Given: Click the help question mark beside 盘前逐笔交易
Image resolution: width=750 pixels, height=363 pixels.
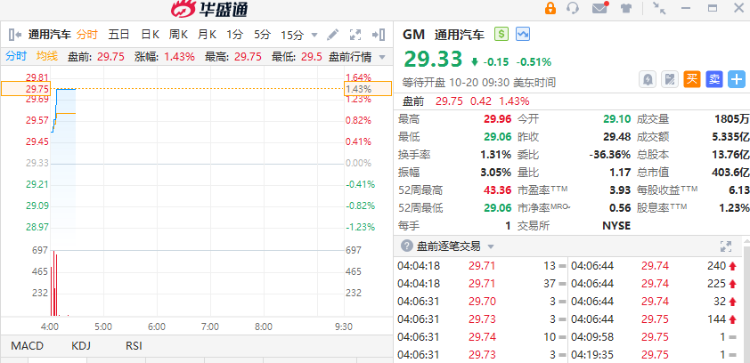Looking at the screenshot, I should pyautogui.click(x=407, y=246).
